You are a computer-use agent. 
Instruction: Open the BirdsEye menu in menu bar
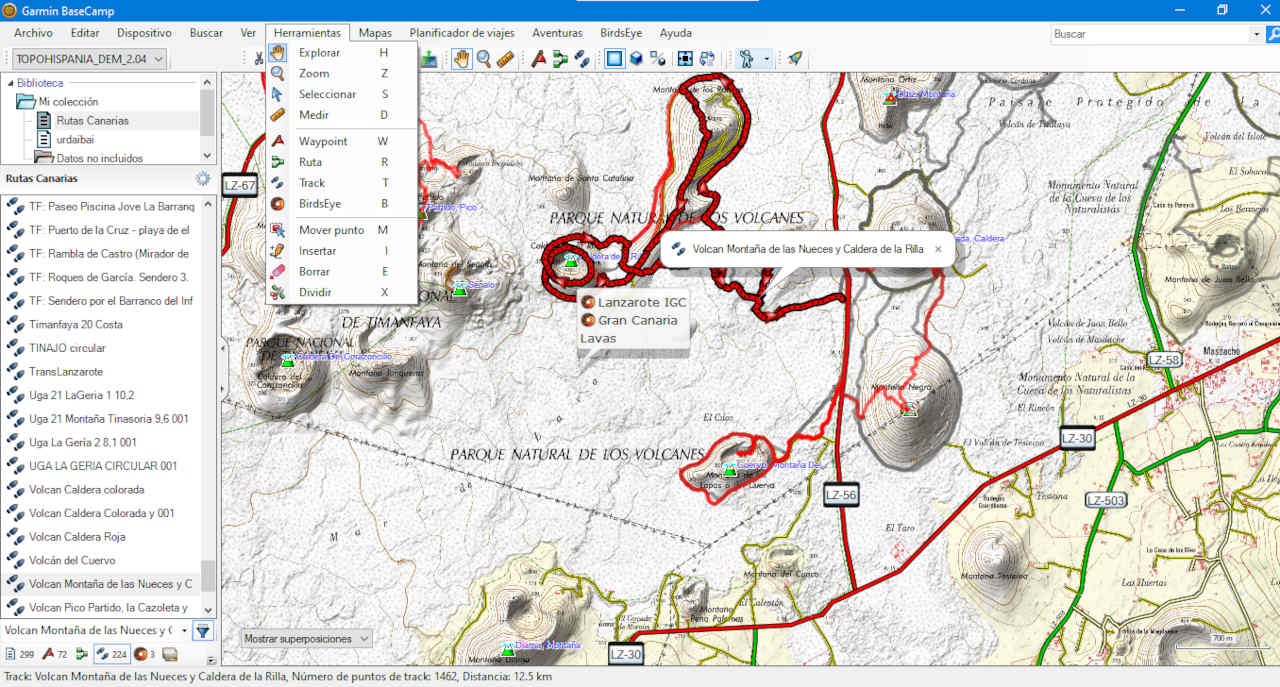click(621, 33)
